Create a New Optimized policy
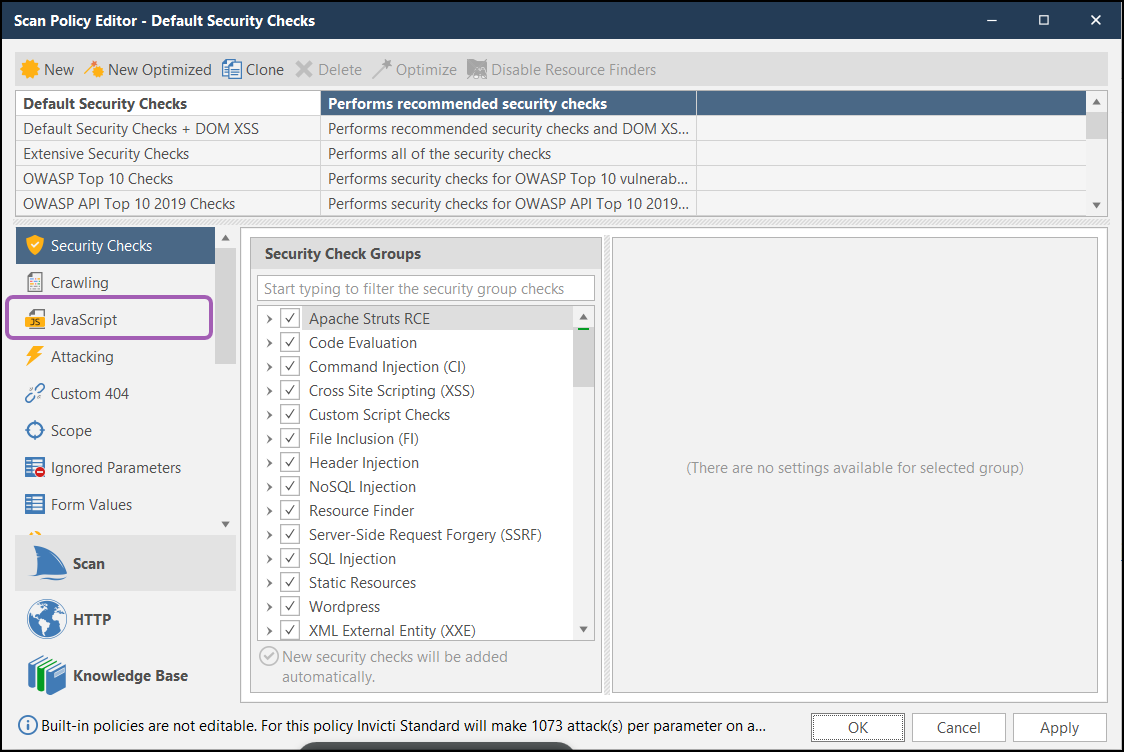1124x752 pixels. pyautogui.click(x=148, y=69)
